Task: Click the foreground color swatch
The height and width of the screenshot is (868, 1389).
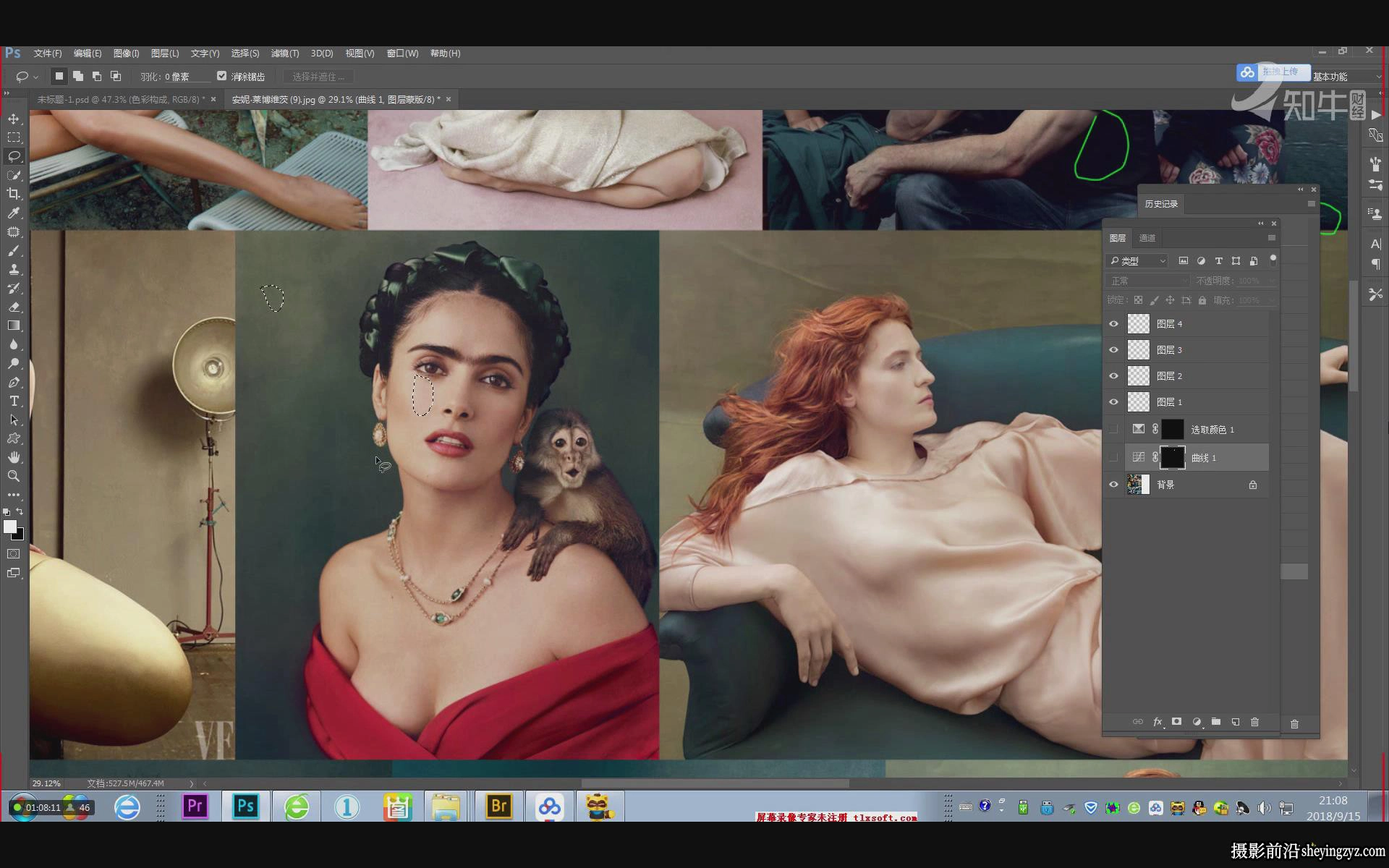Action: point(10,527)
